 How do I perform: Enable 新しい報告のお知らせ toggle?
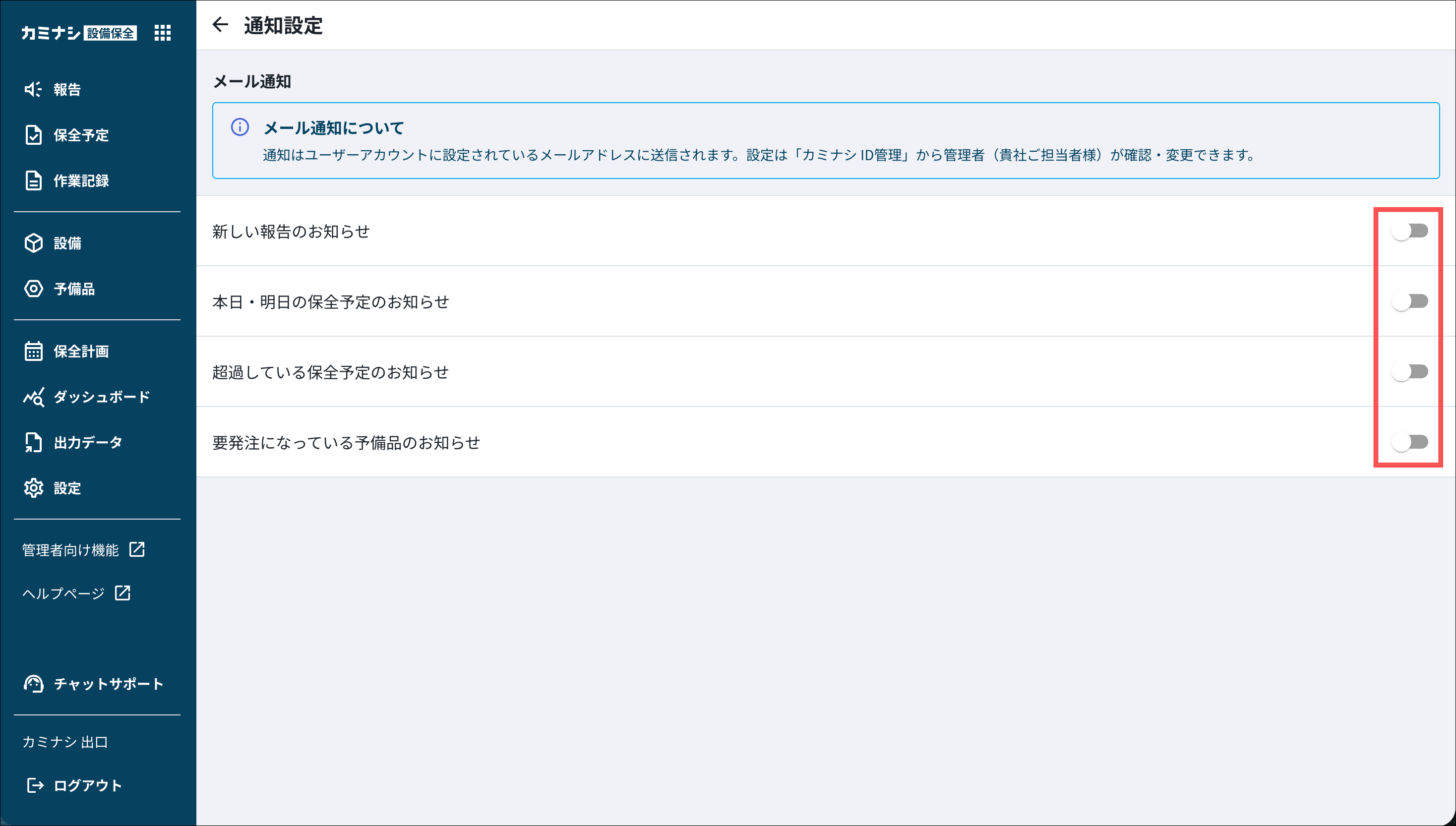click(1409, 231)
